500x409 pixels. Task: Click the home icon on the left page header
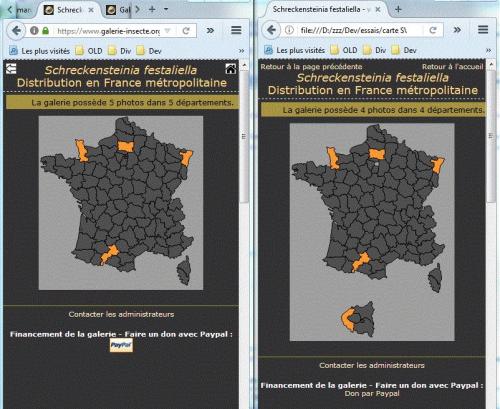point(231,69)
